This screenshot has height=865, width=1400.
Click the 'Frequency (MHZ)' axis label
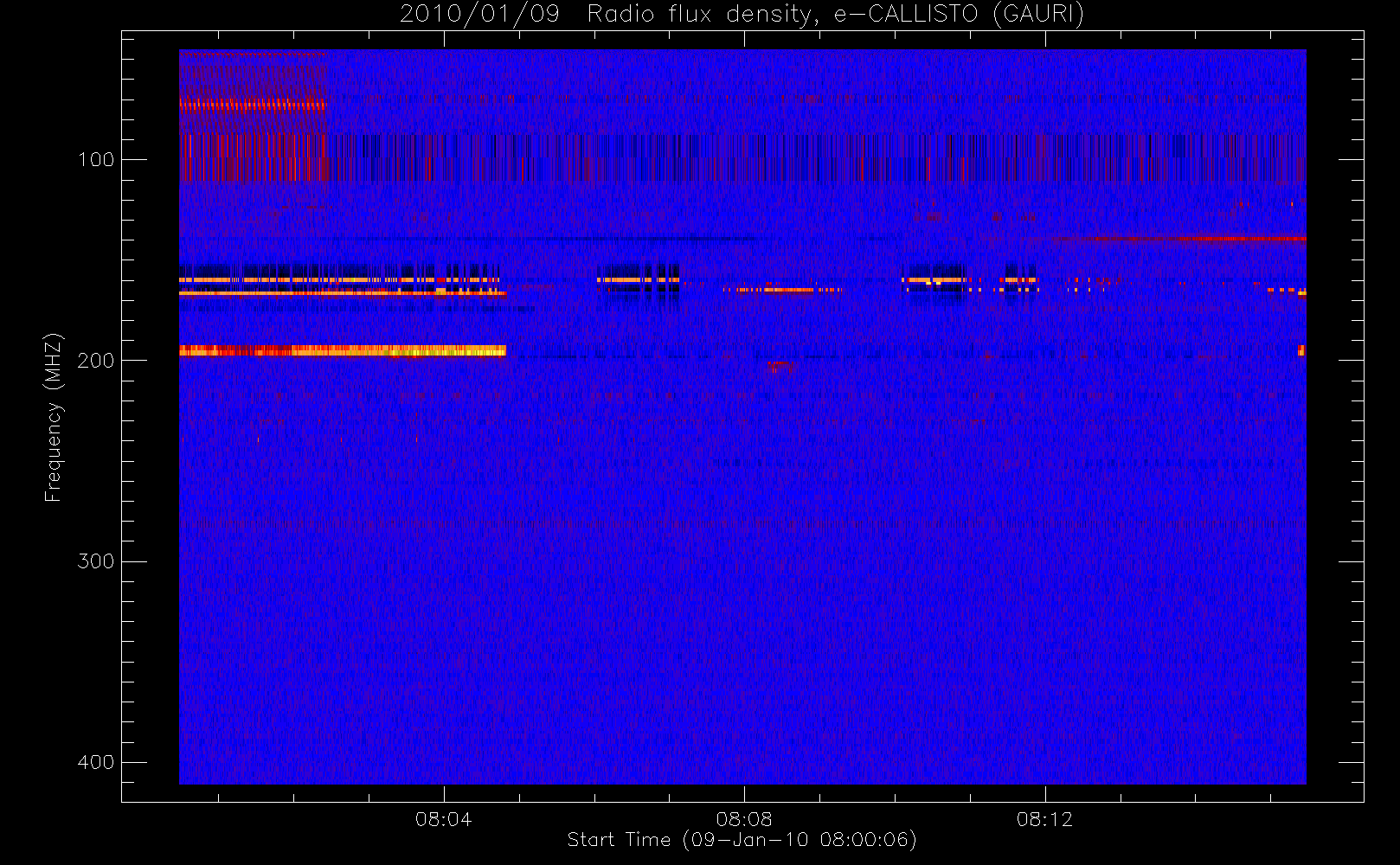click(x=54, y=417)
